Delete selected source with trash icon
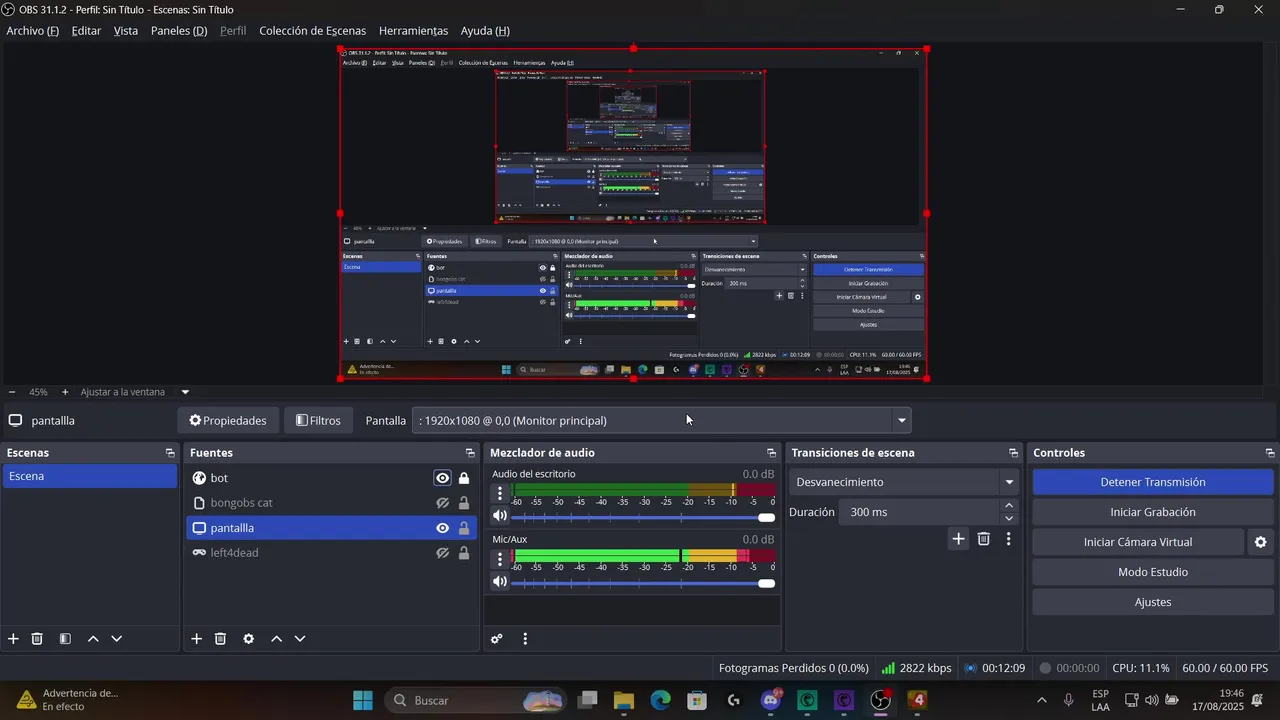1280x720 pixels. [221, 639]
